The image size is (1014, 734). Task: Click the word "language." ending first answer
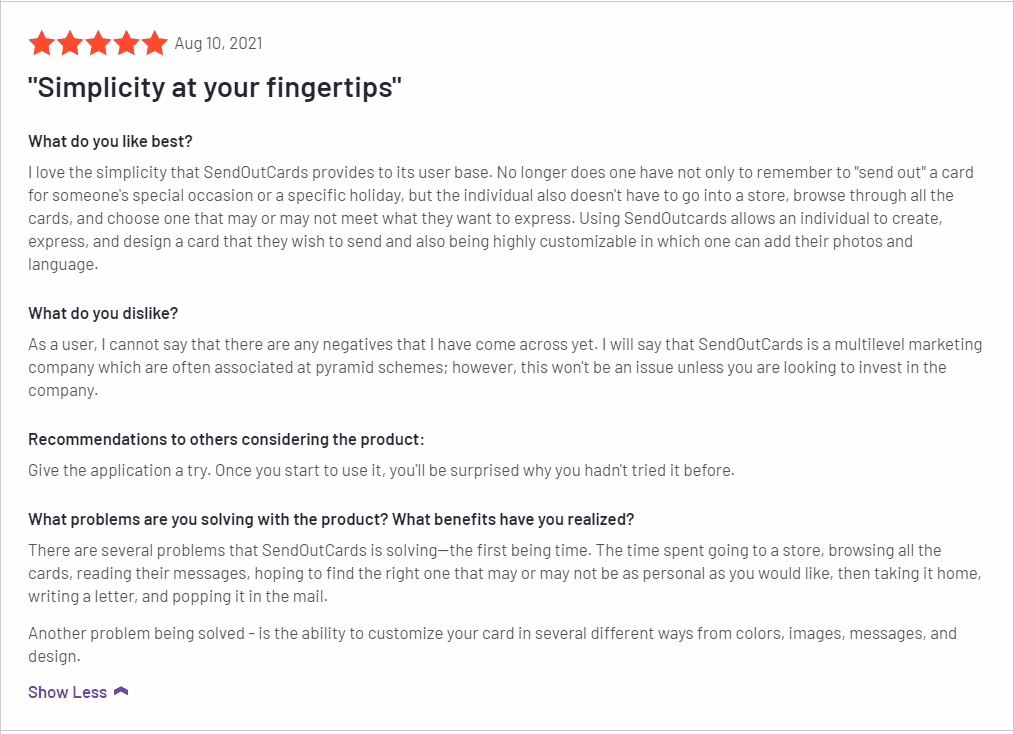(63, 264)
